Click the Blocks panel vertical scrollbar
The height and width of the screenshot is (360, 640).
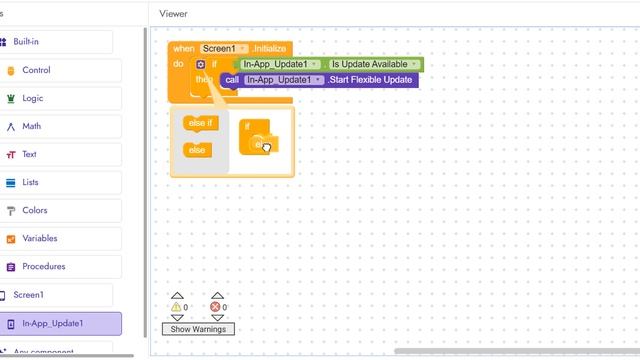145,182
